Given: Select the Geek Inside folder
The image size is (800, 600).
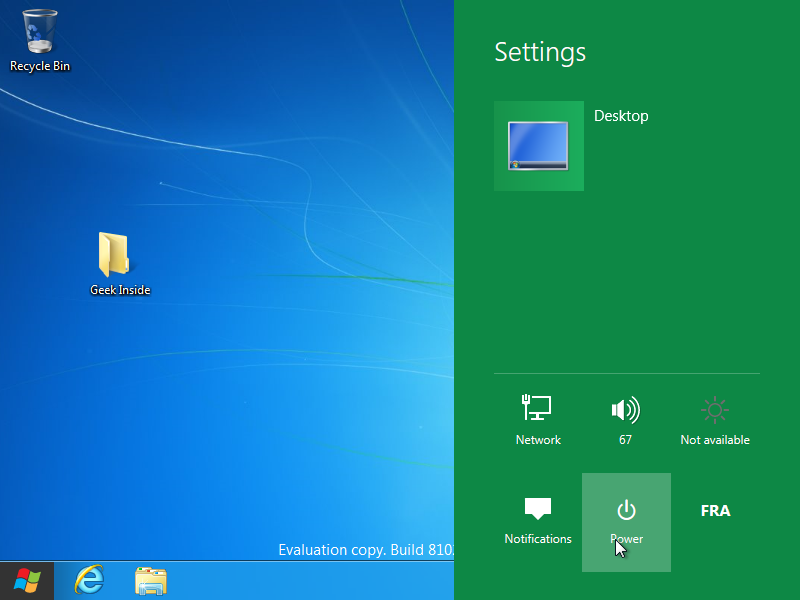Looking at the screenshot, I should click(120, 264).
